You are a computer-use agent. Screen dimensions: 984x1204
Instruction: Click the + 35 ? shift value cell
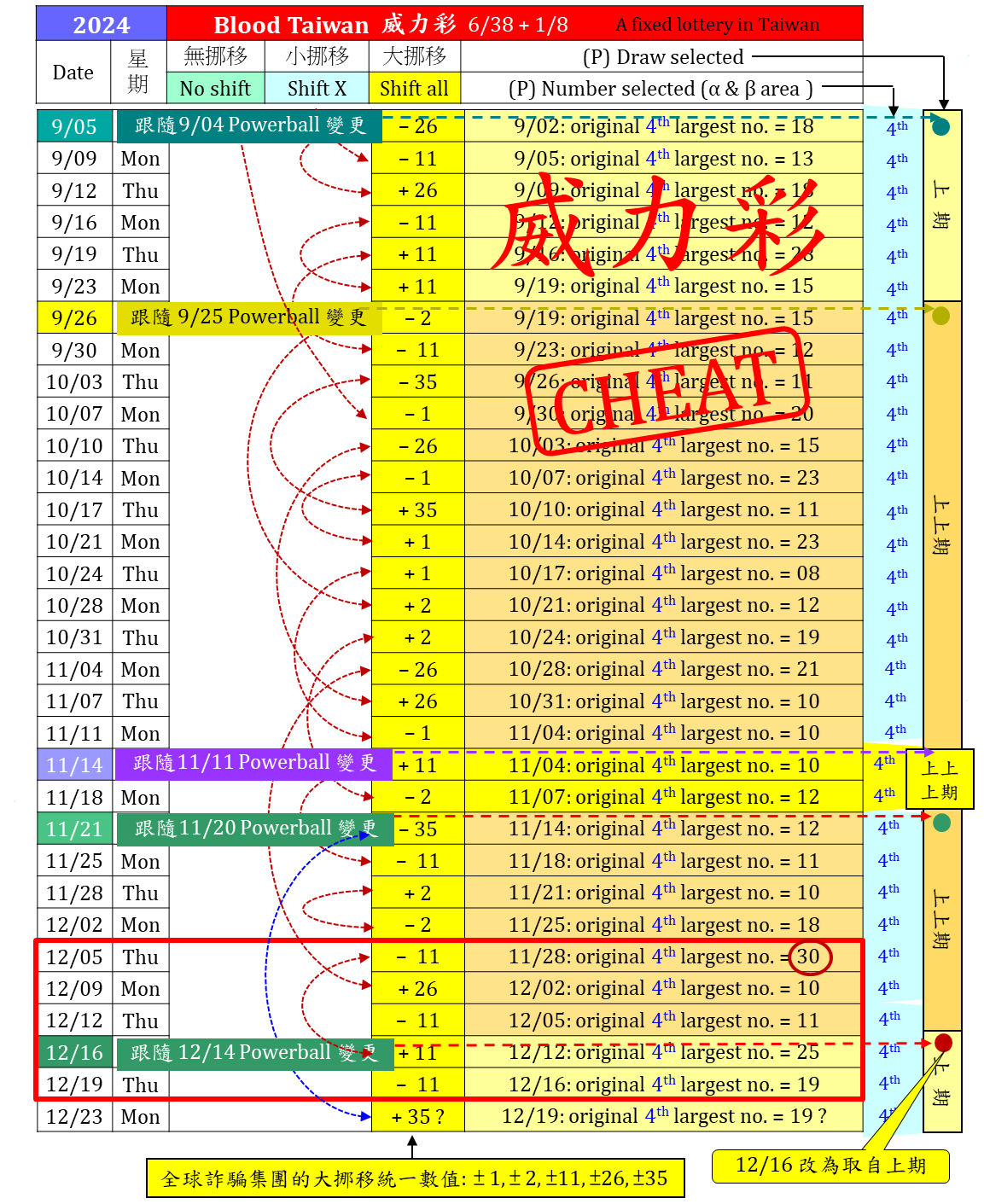[x=417, y=1117]
